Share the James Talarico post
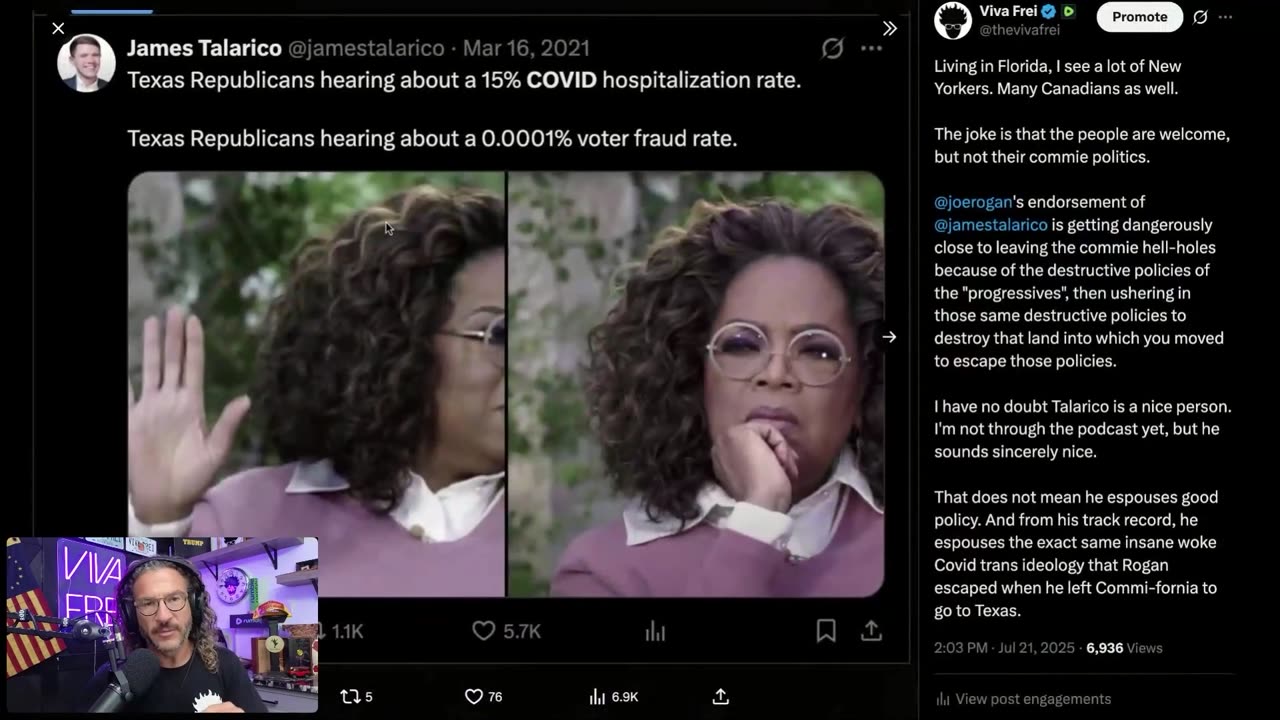 (871, 631)
